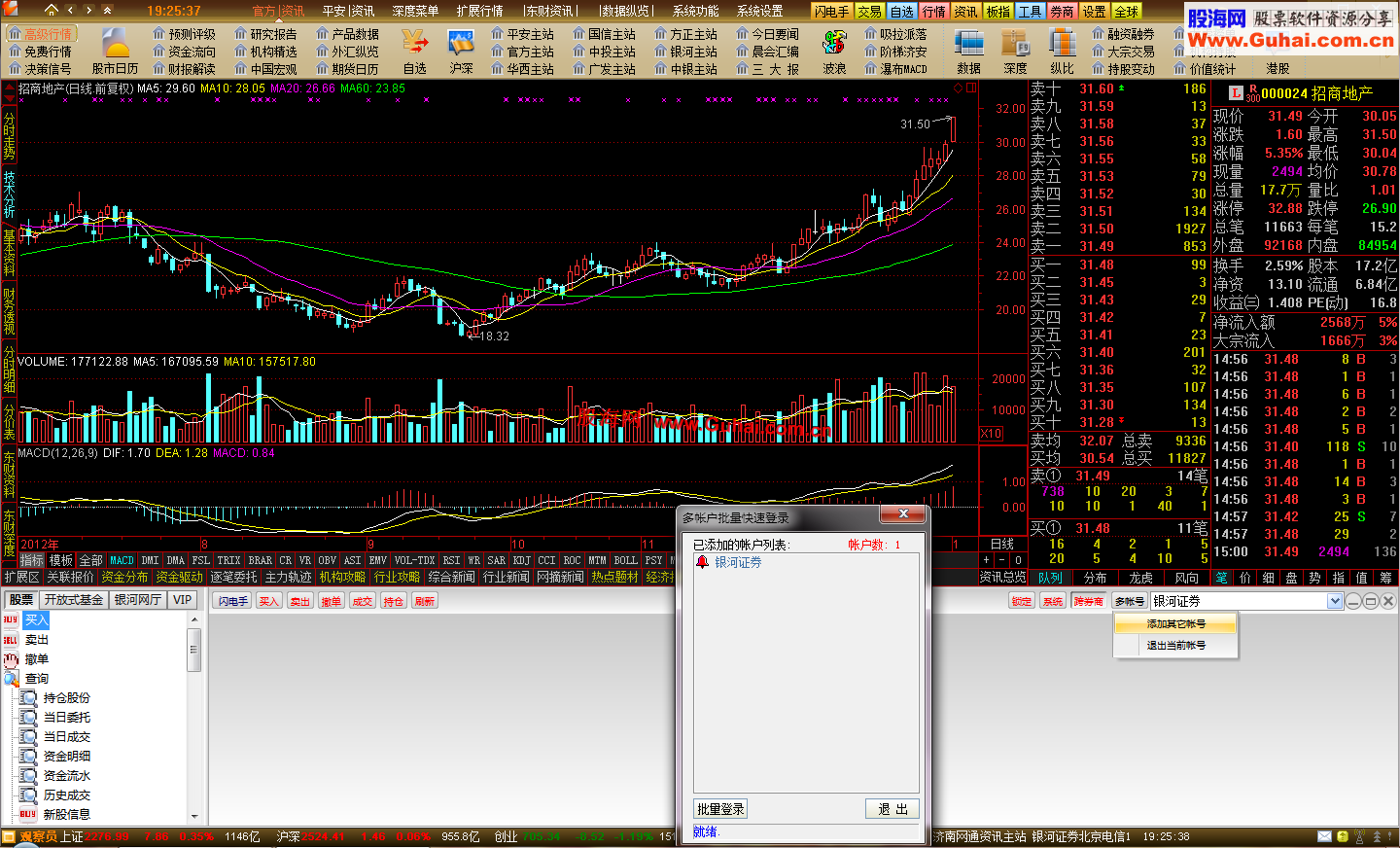Switch to the 龙虎 tab under quotes

click(x=1140, y=578)
